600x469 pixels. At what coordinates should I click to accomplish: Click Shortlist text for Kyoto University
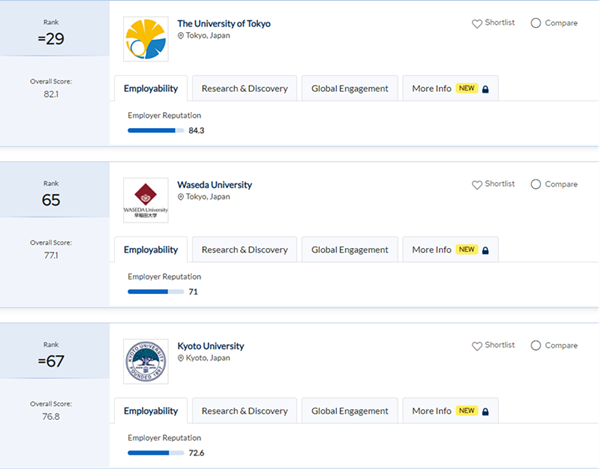click(500, 345)
